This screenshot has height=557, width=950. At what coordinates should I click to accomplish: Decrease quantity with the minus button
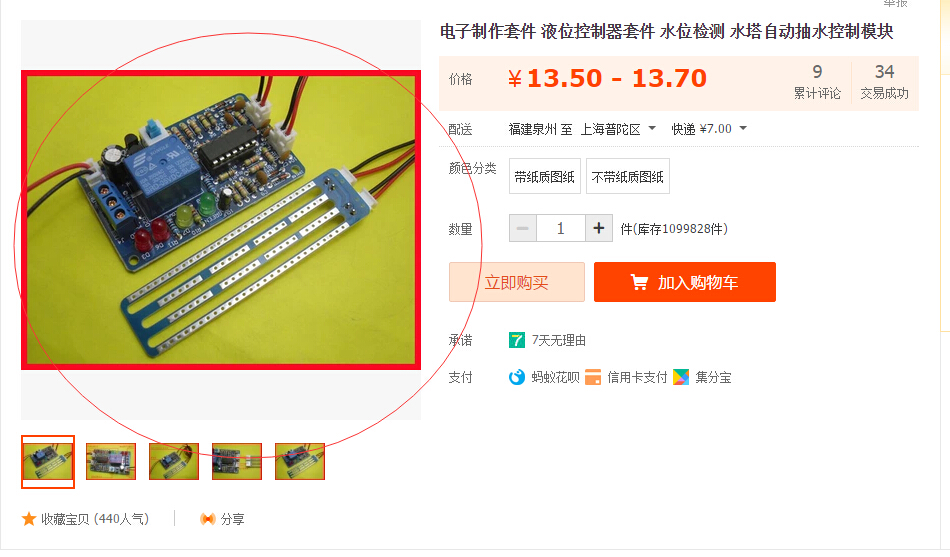point(523,228)
